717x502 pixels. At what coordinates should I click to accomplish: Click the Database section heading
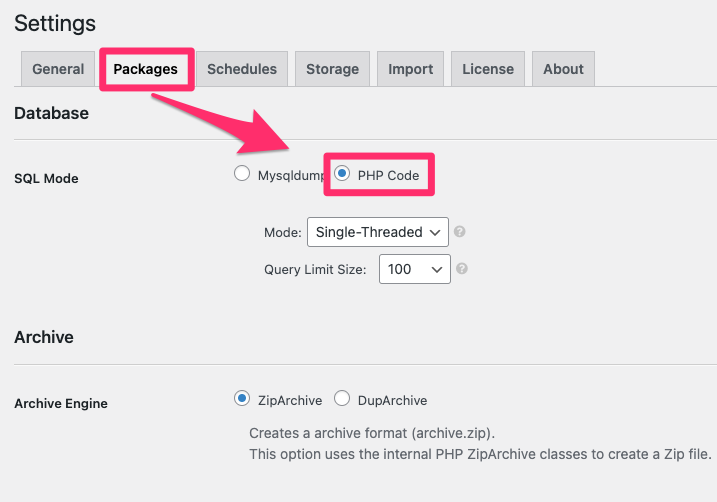[x=51, y=113]
